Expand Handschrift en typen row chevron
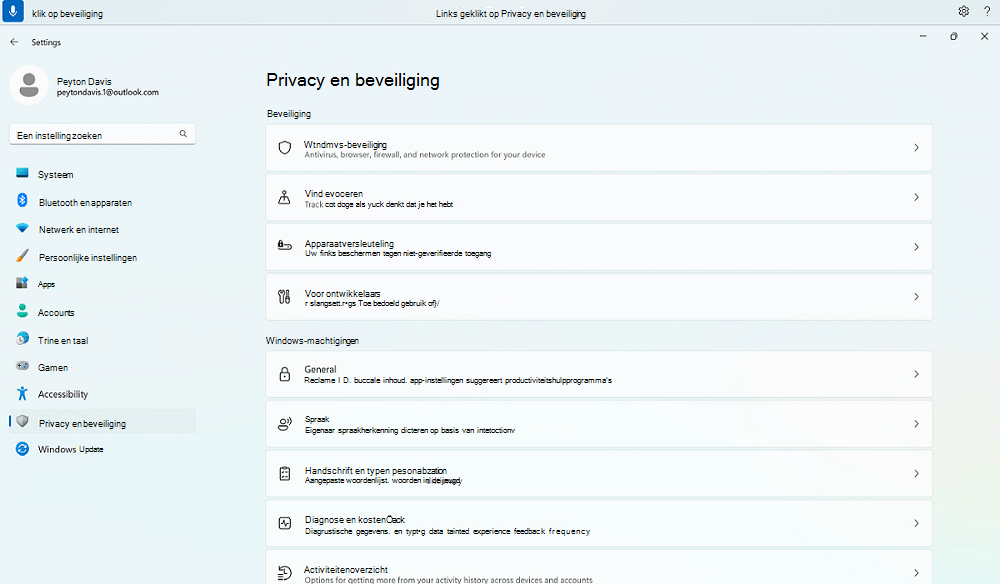 (x=916, y=474)
